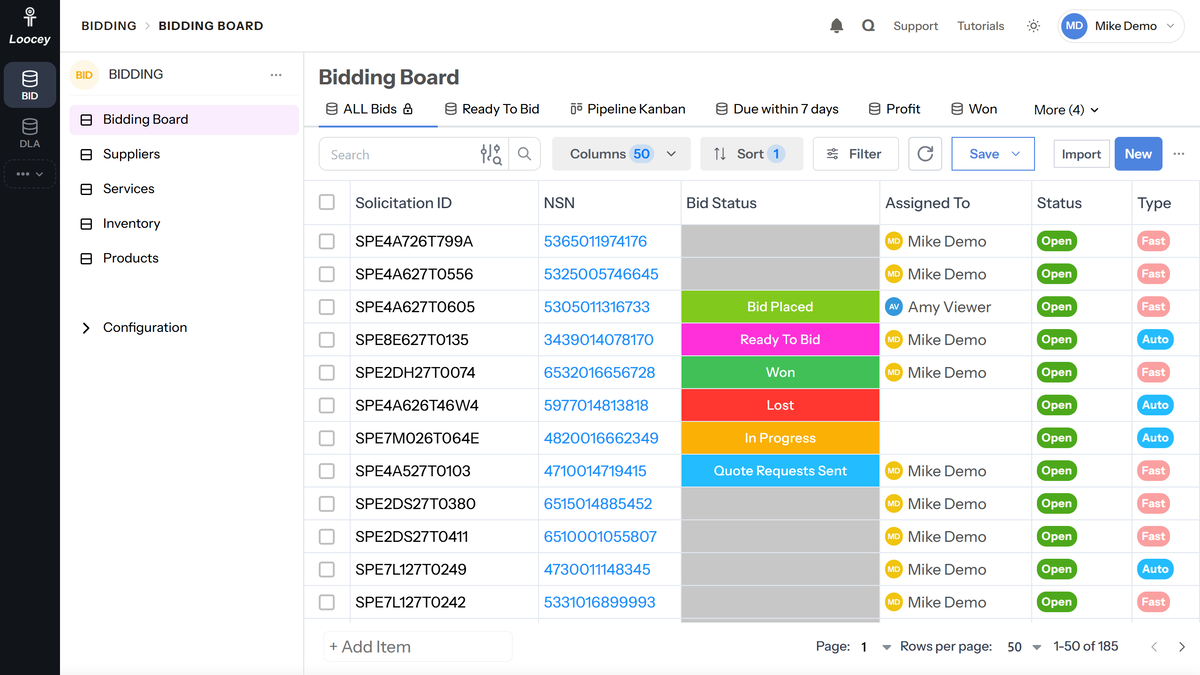Open the toolbar more-options ellipsis beside New
The image size is (1200, 675).
pyautogui.click(x=1179, y=154)
